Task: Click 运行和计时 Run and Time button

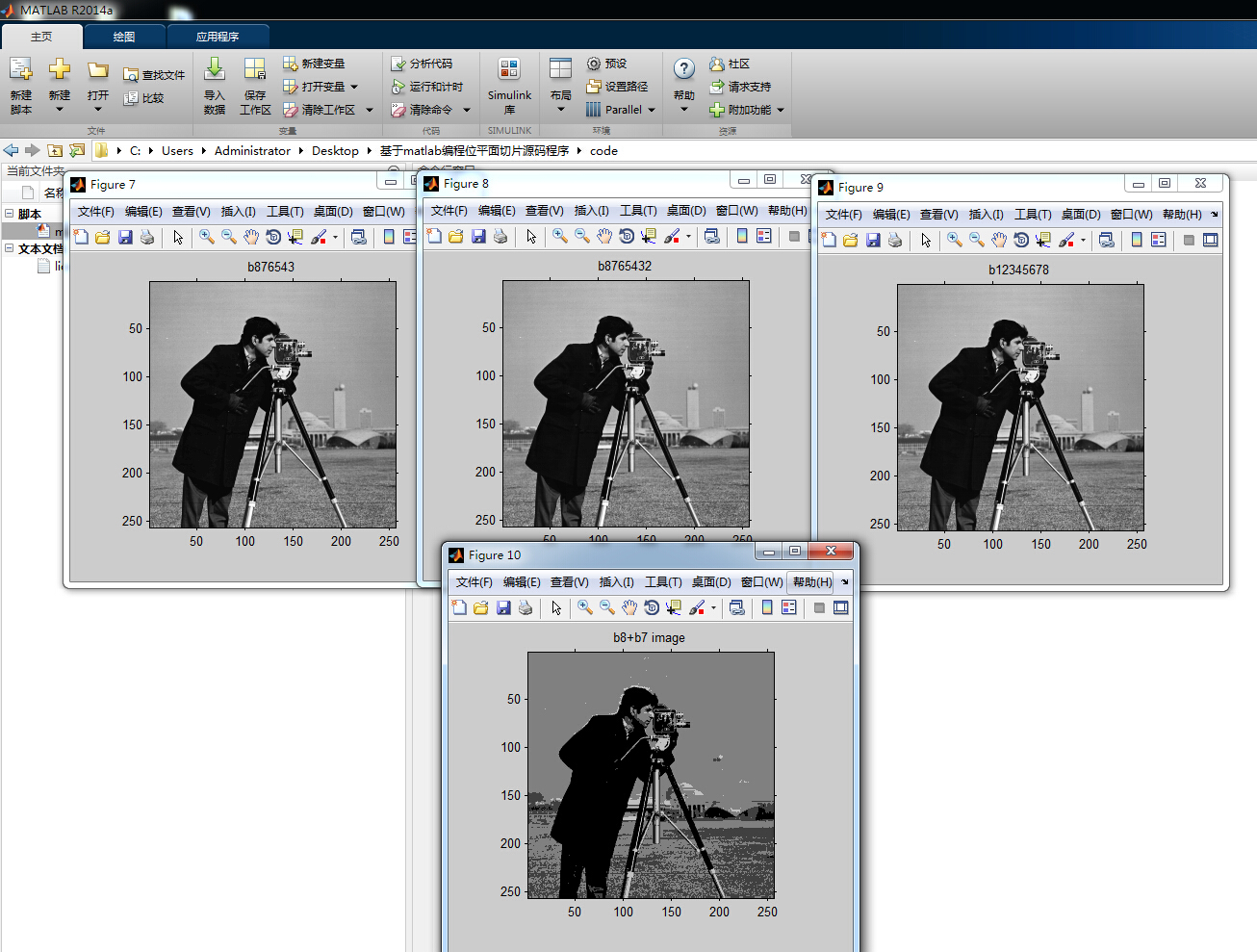Action: pyautogui.click(x=427, y=87)
